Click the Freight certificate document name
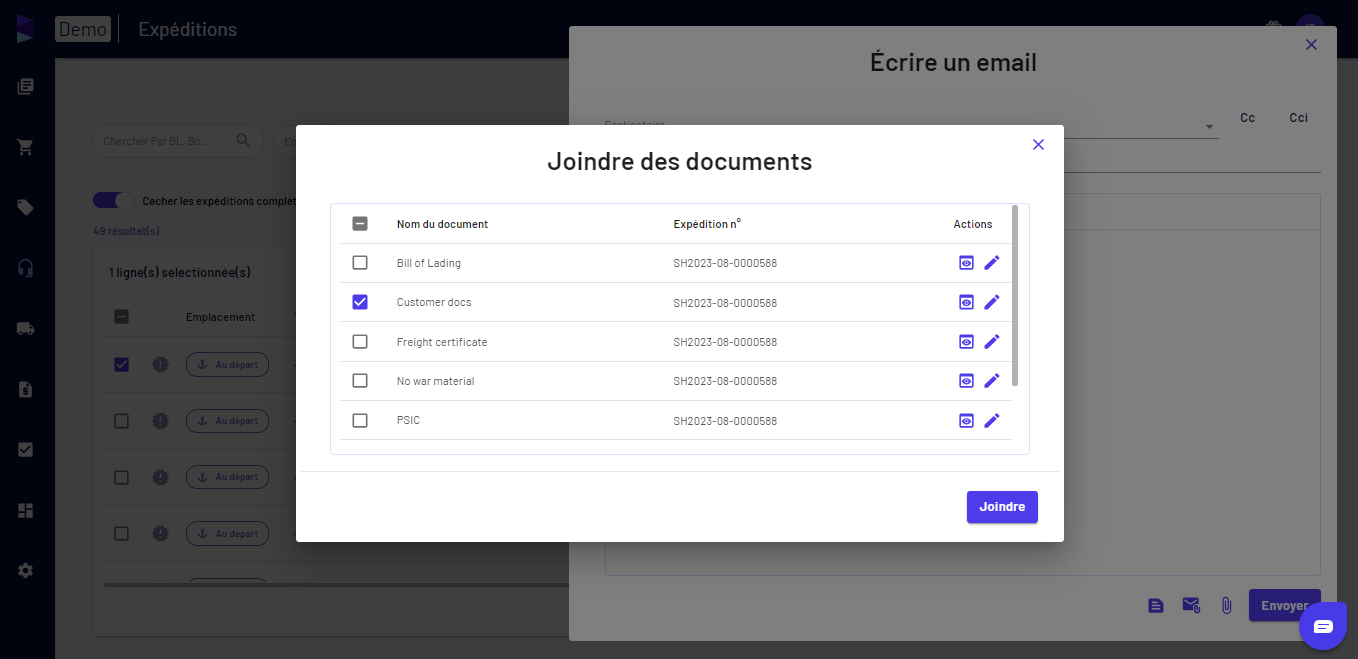This screenshot has width=1358, height=659. (x=442, y=342)
